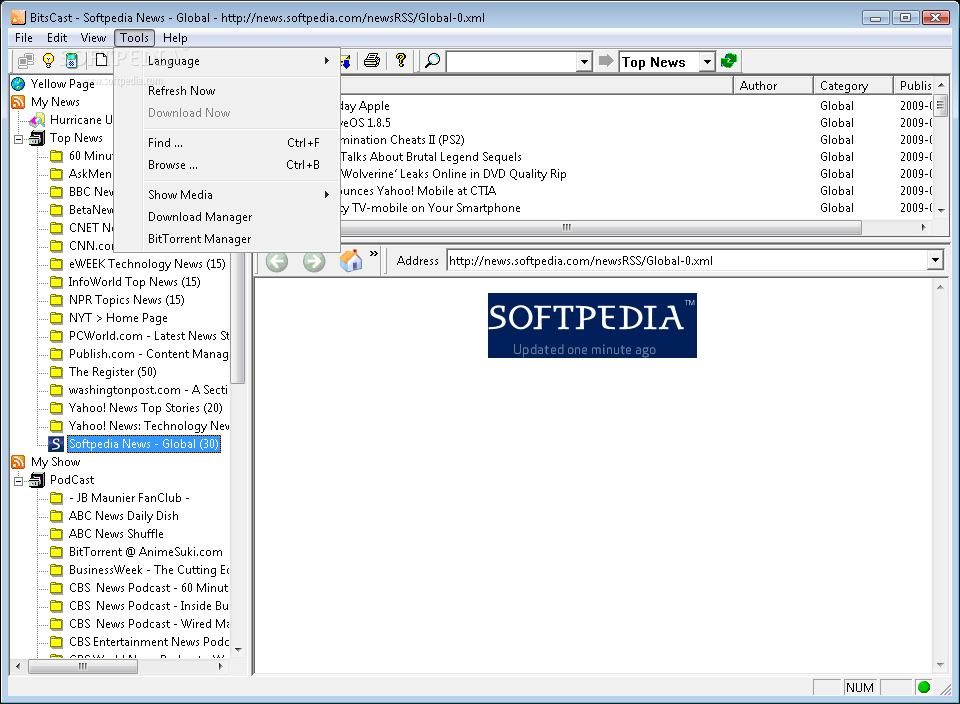
Task: Expand the Show Media submenu
Action: pos(227,195)
